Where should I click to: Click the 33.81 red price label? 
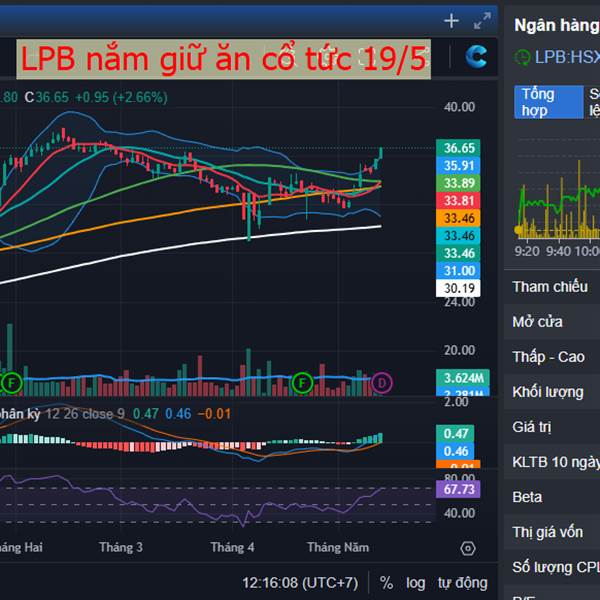click(x=458, y=201)
